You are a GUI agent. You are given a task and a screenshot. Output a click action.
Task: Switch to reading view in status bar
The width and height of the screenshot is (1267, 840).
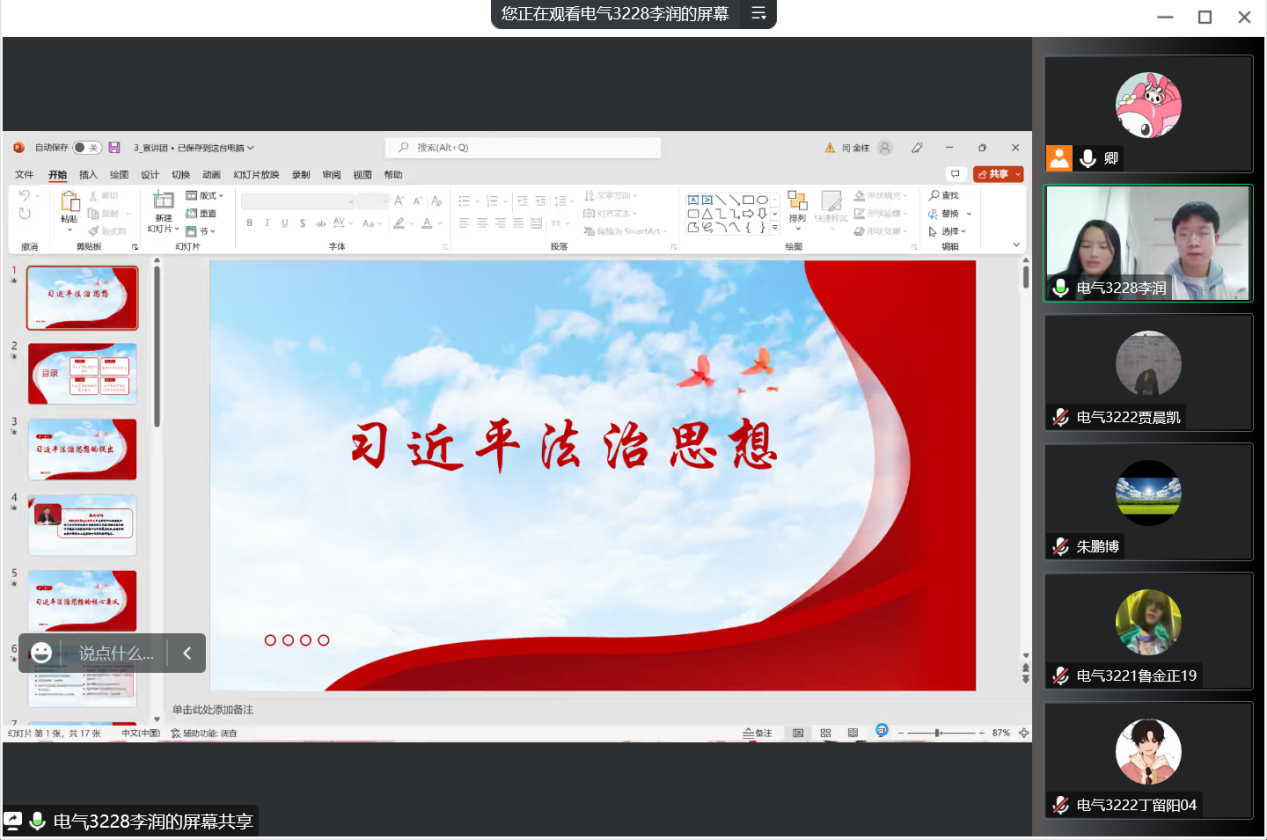[852, 733]
